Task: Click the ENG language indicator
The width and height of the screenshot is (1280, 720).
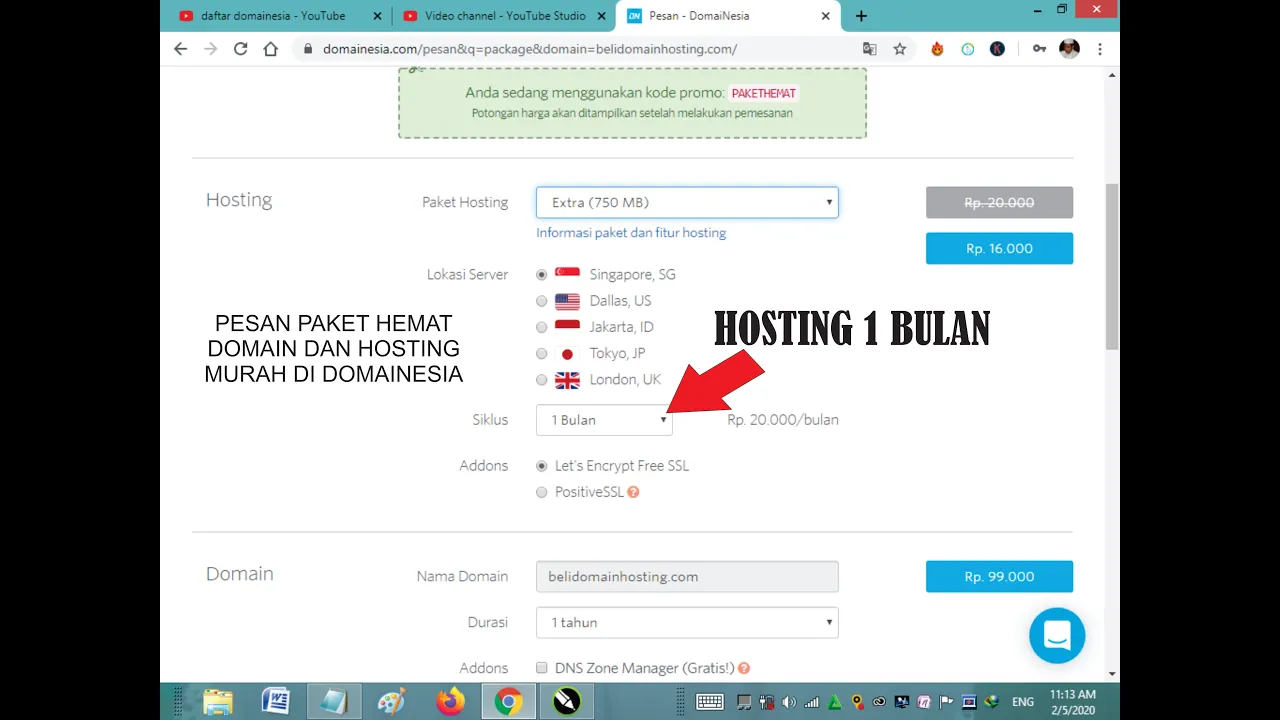Action: (1023, 702)
